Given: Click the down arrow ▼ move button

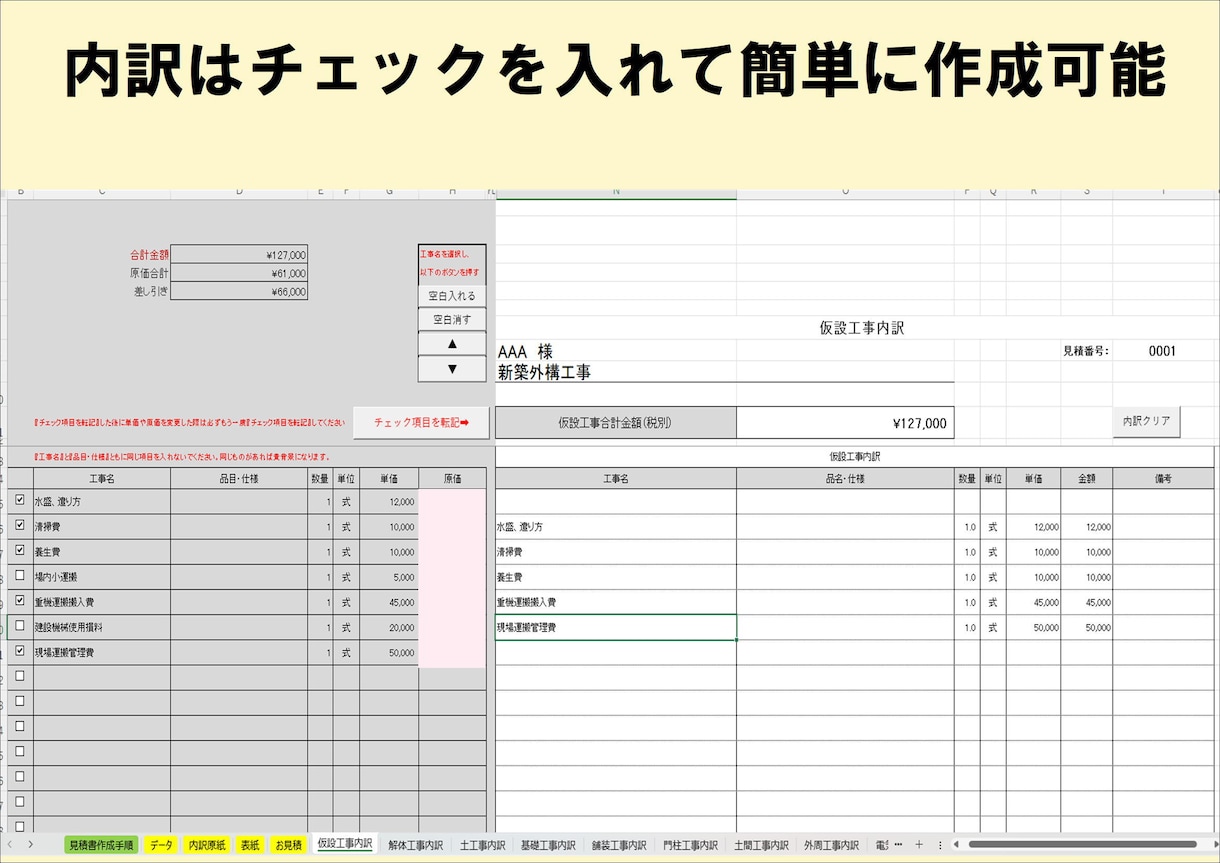Looking at the screenshot, I should [452, 368].
